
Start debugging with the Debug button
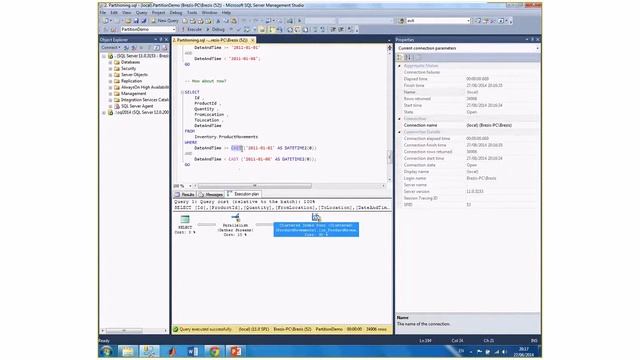tap(215, 29)
